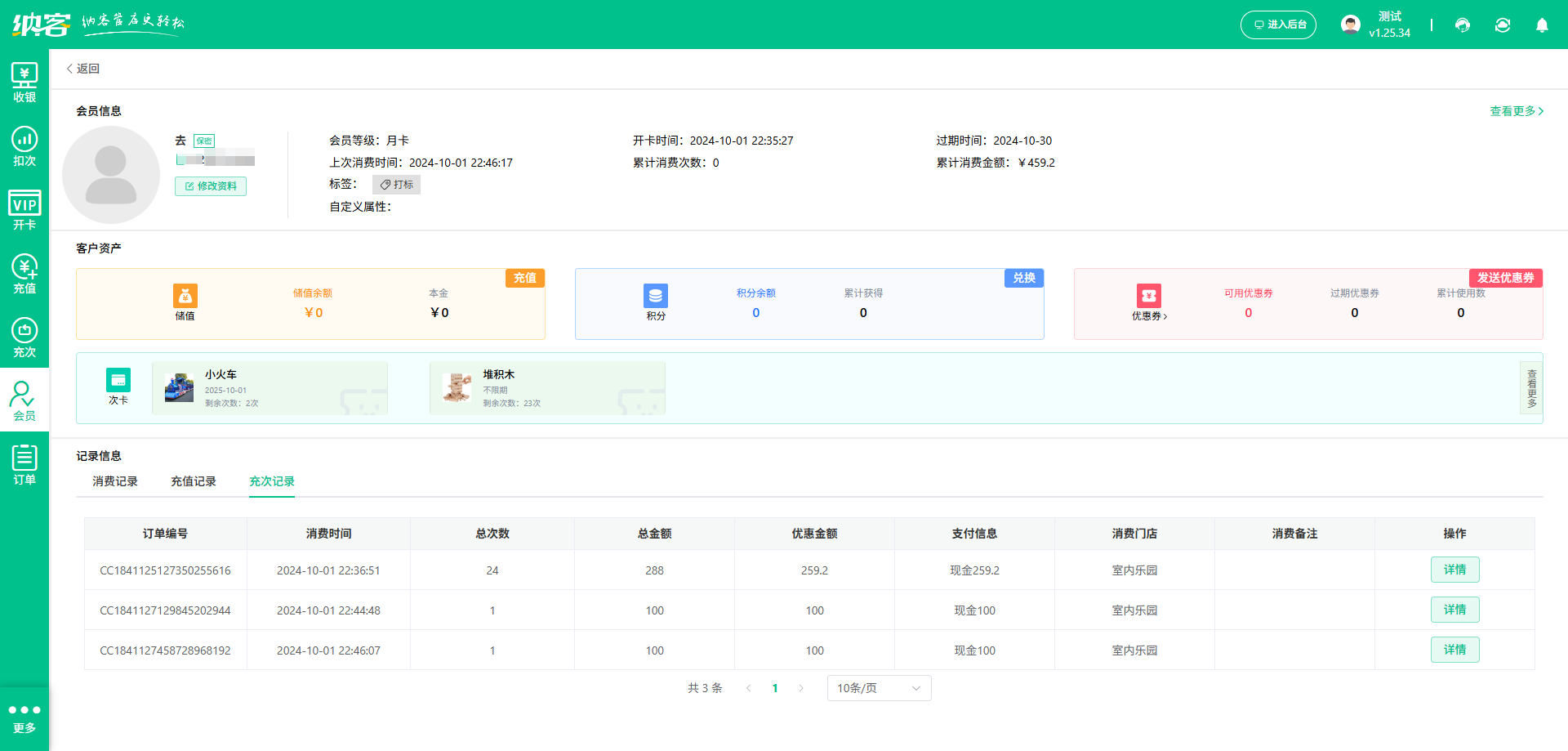
Task: Select the VIP开卡 sidebar icon
Action: point(24,210)
